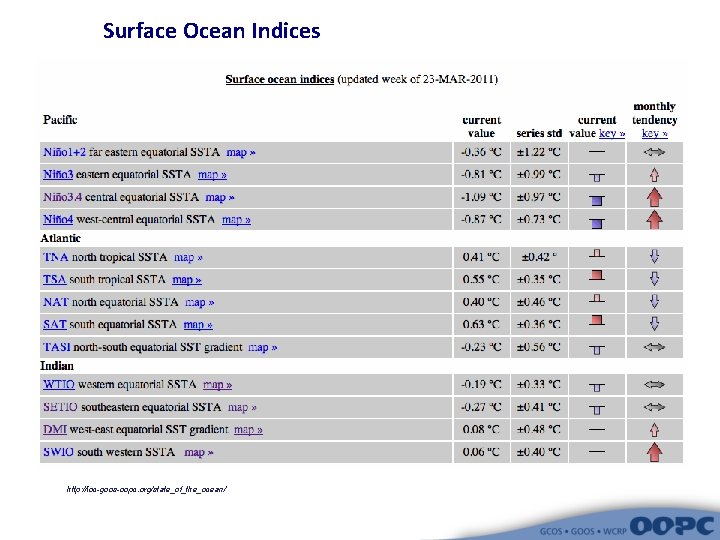Screen dimensions: 720x540
Task: Open the map link for Niño3
Action: coord(212,174)
